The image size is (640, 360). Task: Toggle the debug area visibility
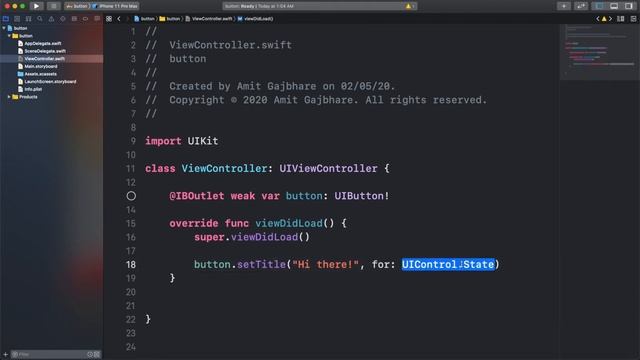coord(614,6)
